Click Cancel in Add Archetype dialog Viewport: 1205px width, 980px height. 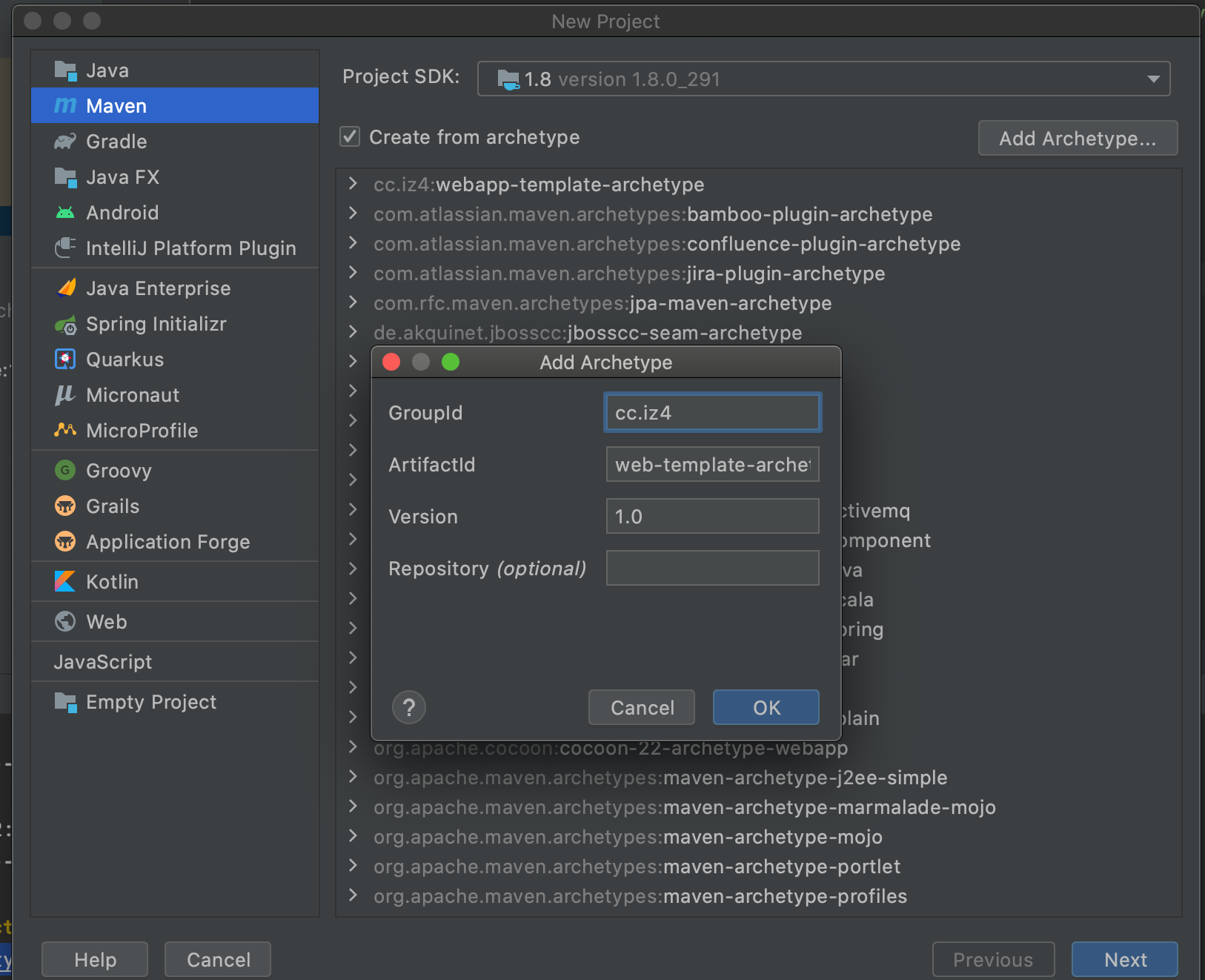[642, 708]
